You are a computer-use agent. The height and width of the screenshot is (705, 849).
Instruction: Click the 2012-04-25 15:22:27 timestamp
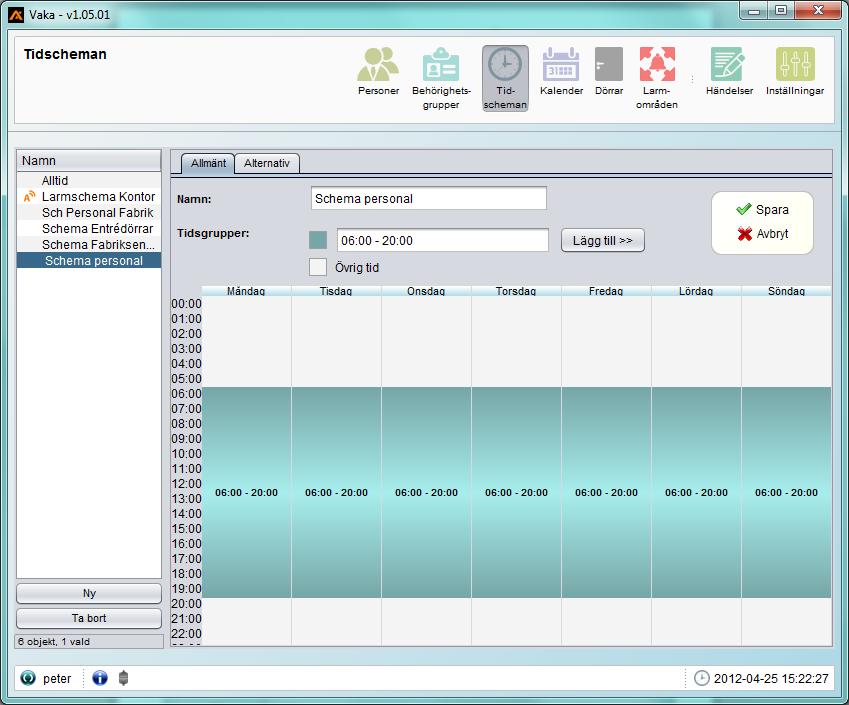(x=771, y=678)
